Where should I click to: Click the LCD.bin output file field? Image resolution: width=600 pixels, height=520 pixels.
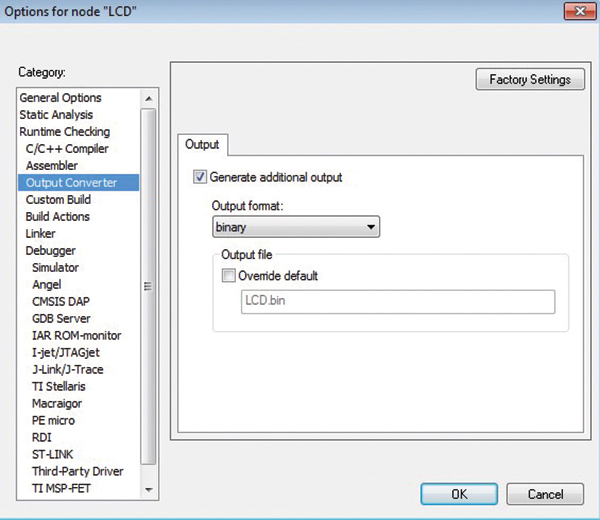coord(395,302)
